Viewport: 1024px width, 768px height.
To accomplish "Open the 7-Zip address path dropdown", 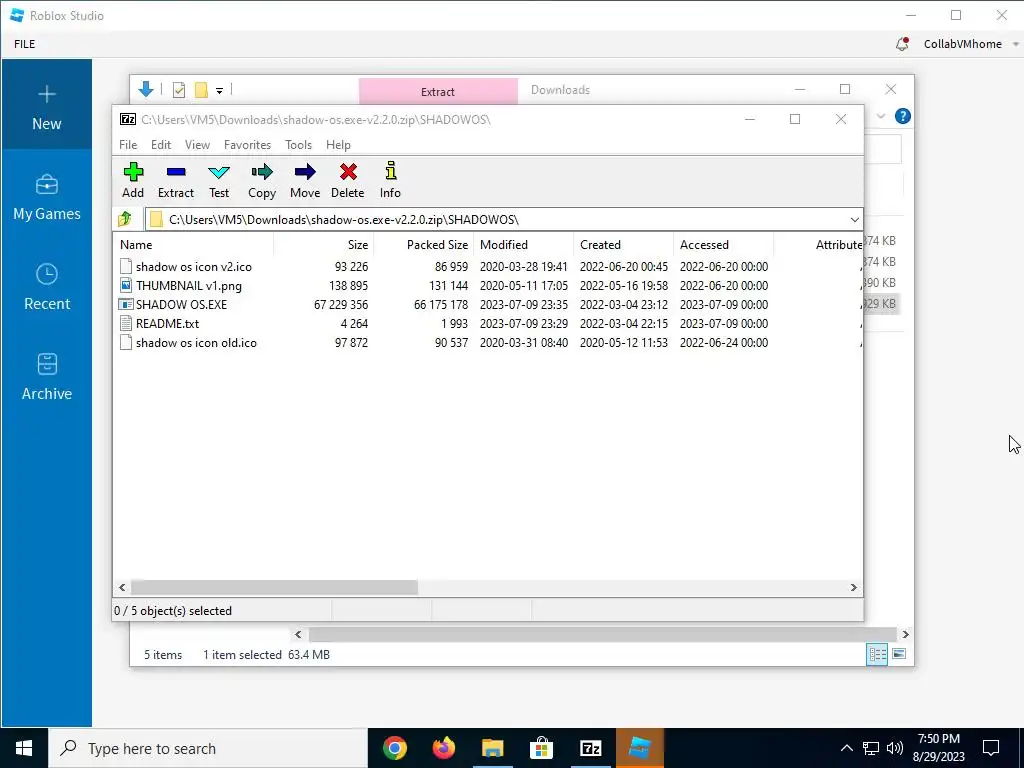I will (854, 219).
